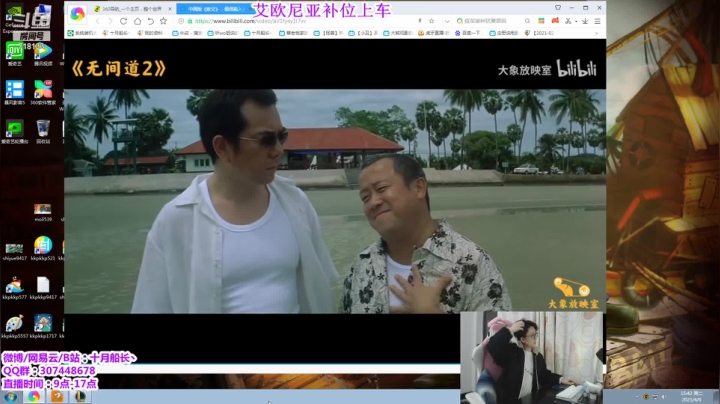The image size is (720, 404).
Task: Open the kkpkkp521 desktop shortcut
Action: (x=43, y=248)
